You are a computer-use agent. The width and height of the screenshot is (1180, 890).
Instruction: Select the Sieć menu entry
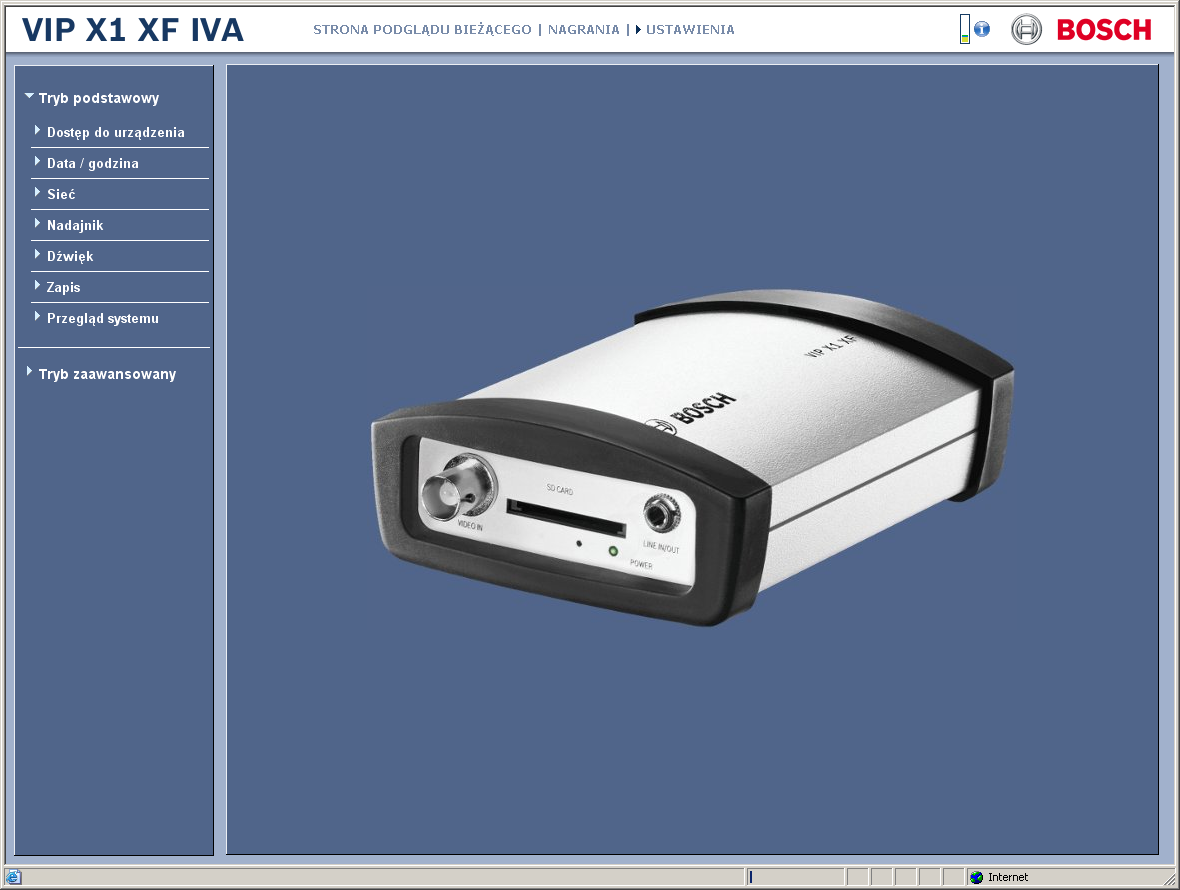(61, 194)
